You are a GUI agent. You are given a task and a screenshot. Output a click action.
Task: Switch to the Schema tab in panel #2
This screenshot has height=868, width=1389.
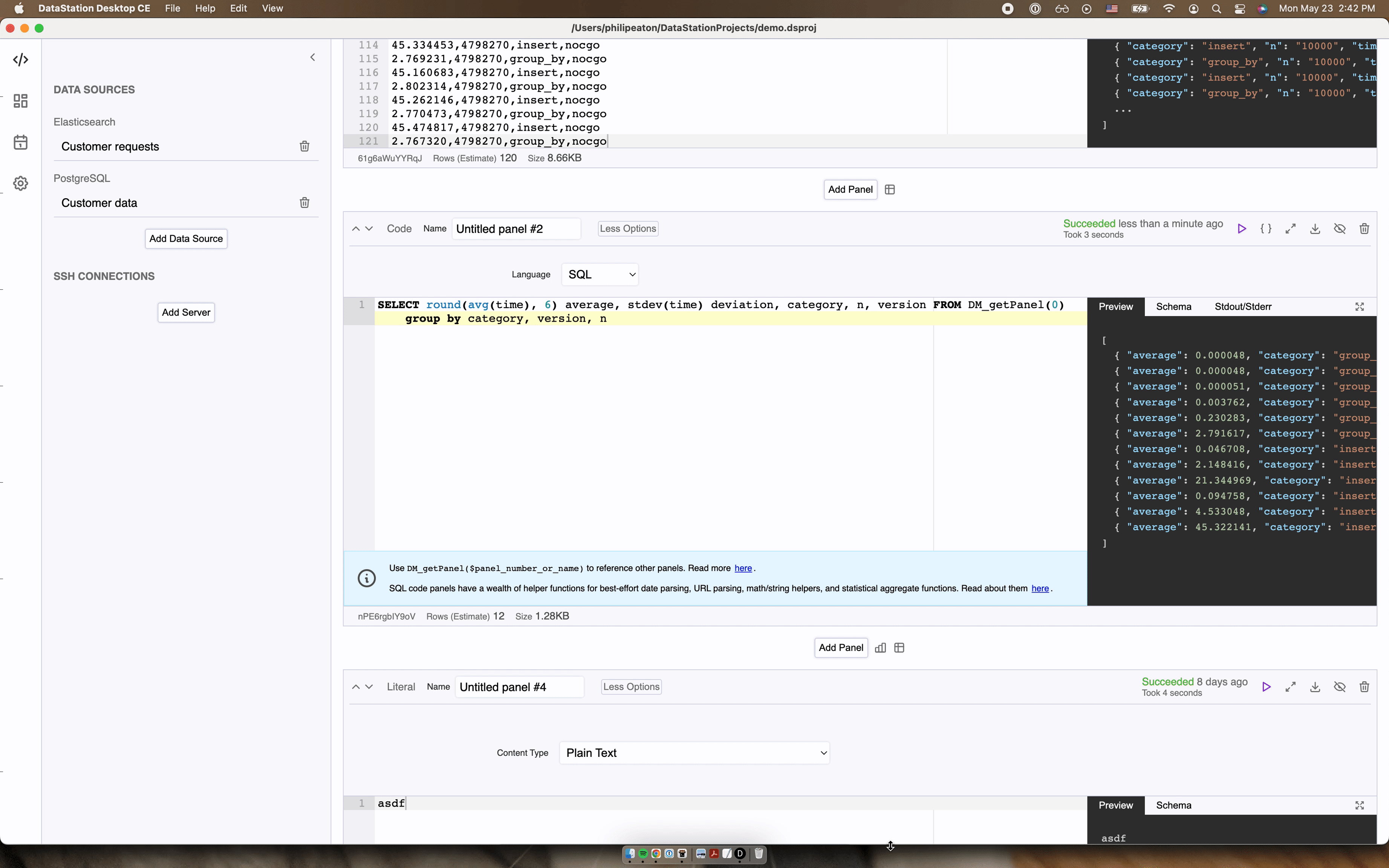tap(1174, 306)
